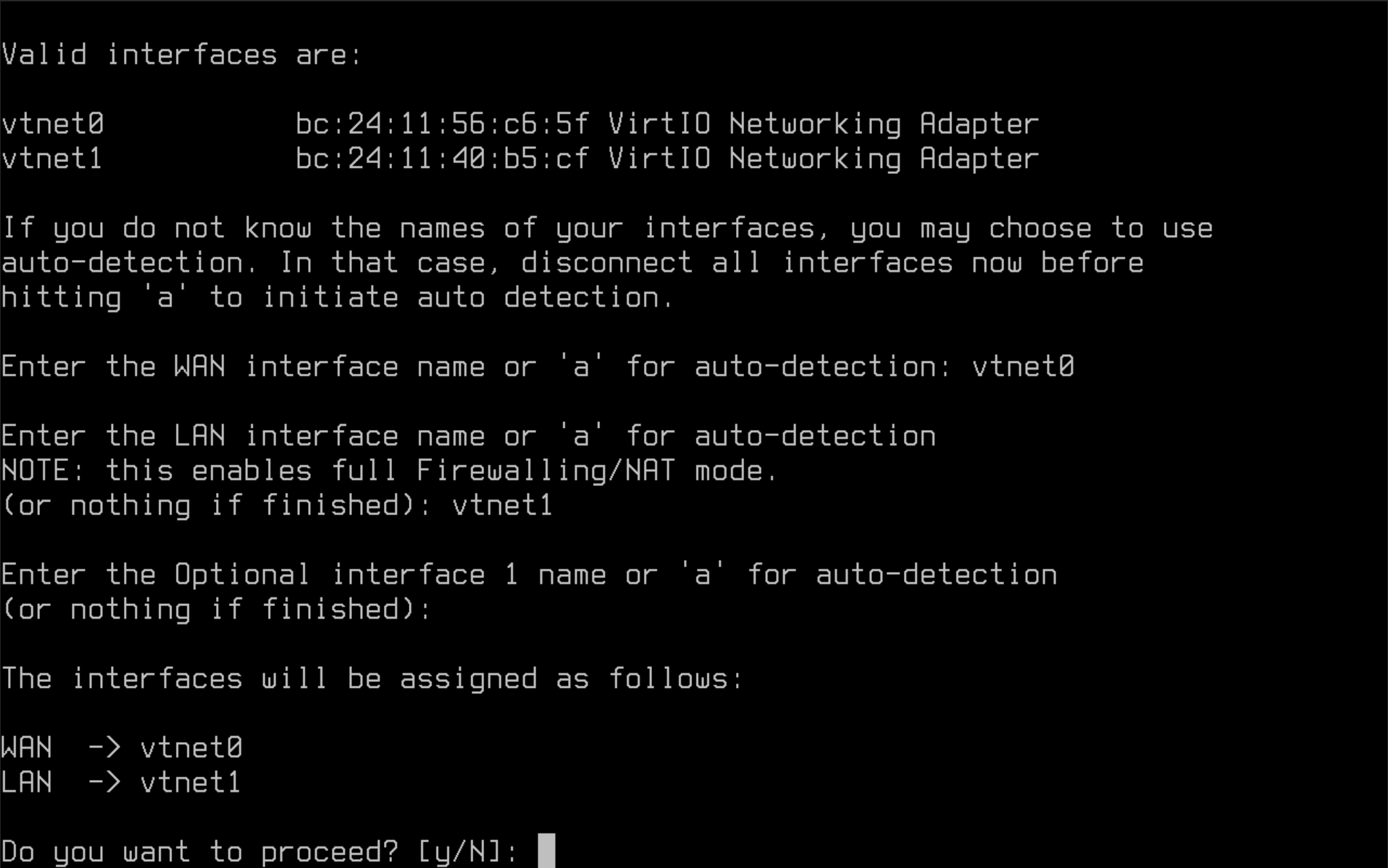Viewport: 1388px width, 868px height.
Task: Click MAC address bc:24:11:56:c6:5f
Action: 441,124
